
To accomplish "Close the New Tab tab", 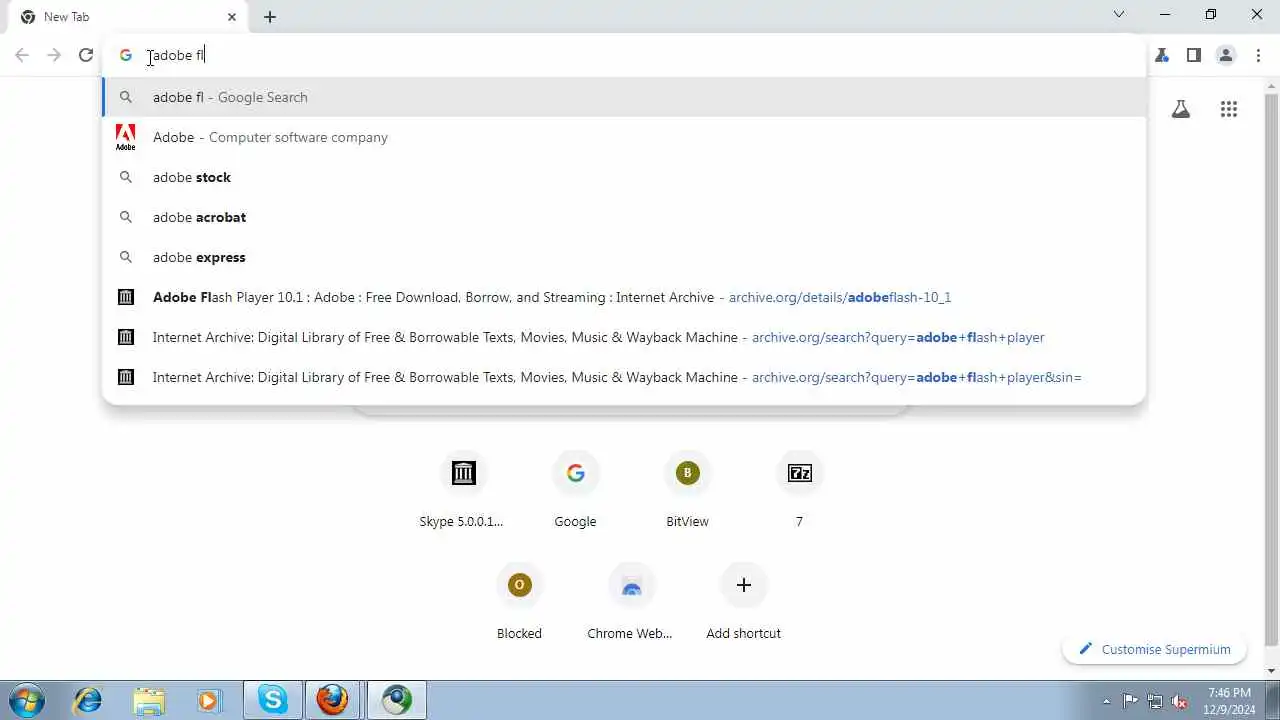I will point(232,17).
